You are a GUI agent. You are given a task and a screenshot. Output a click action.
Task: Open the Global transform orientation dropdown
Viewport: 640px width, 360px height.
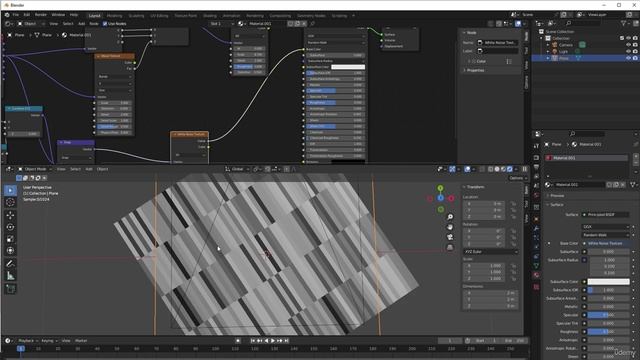click(237, 169)
